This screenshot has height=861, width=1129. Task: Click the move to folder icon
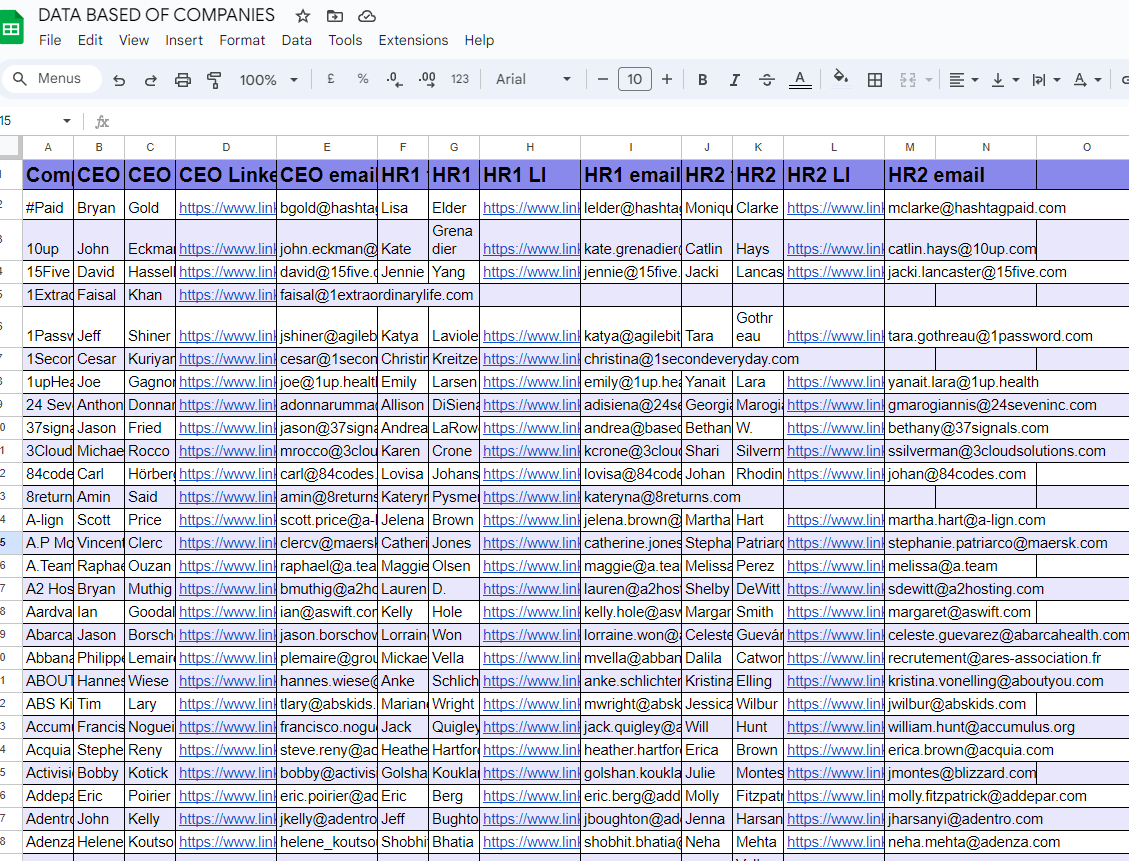335,16
